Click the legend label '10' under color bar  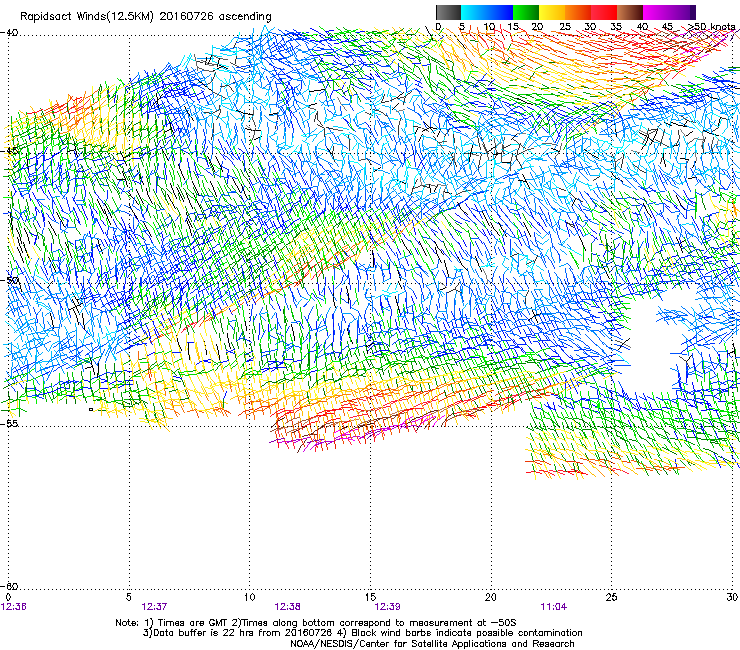[489, 26]
